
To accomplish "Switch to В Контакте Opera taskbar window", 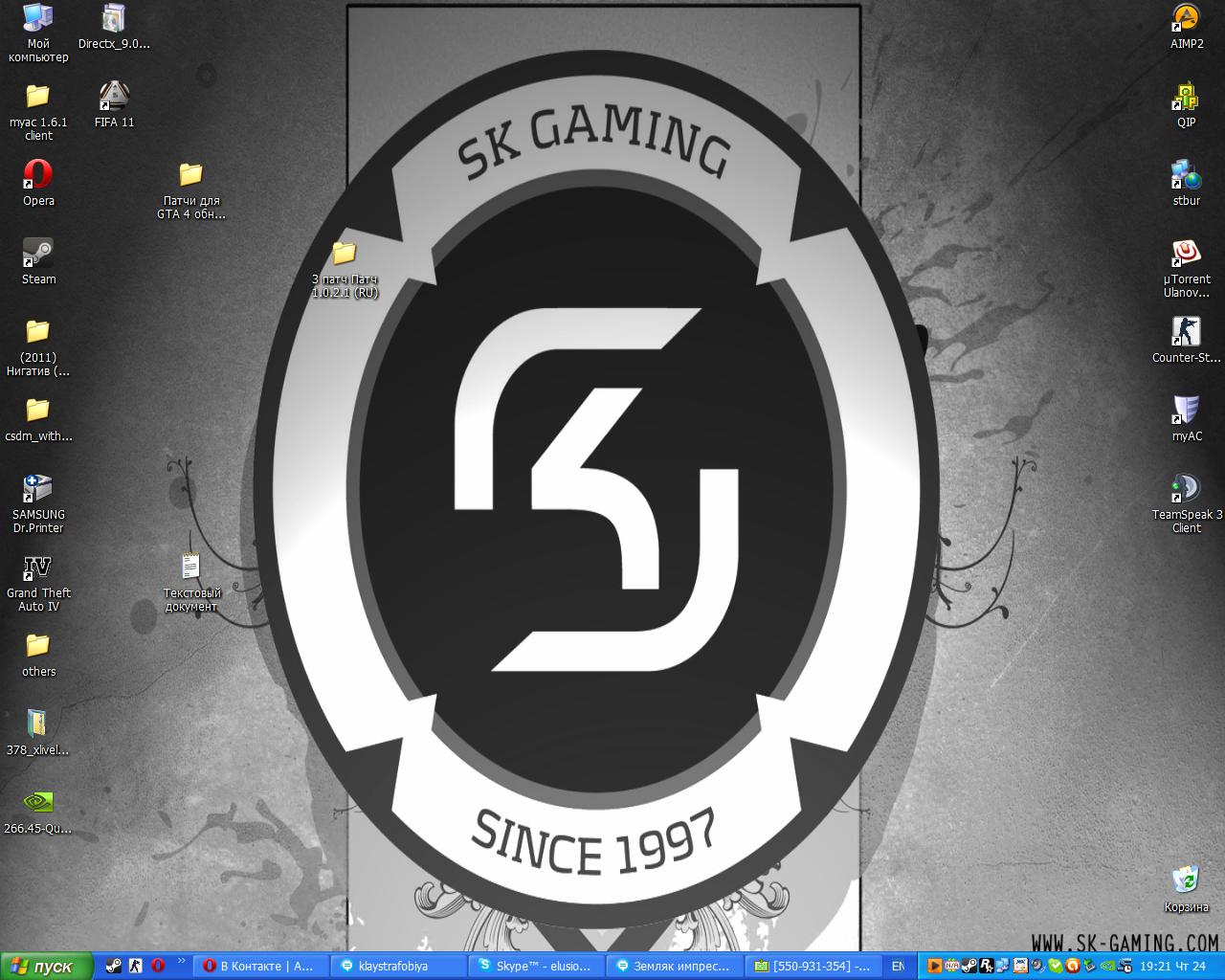I will click(x=260, y=967).
